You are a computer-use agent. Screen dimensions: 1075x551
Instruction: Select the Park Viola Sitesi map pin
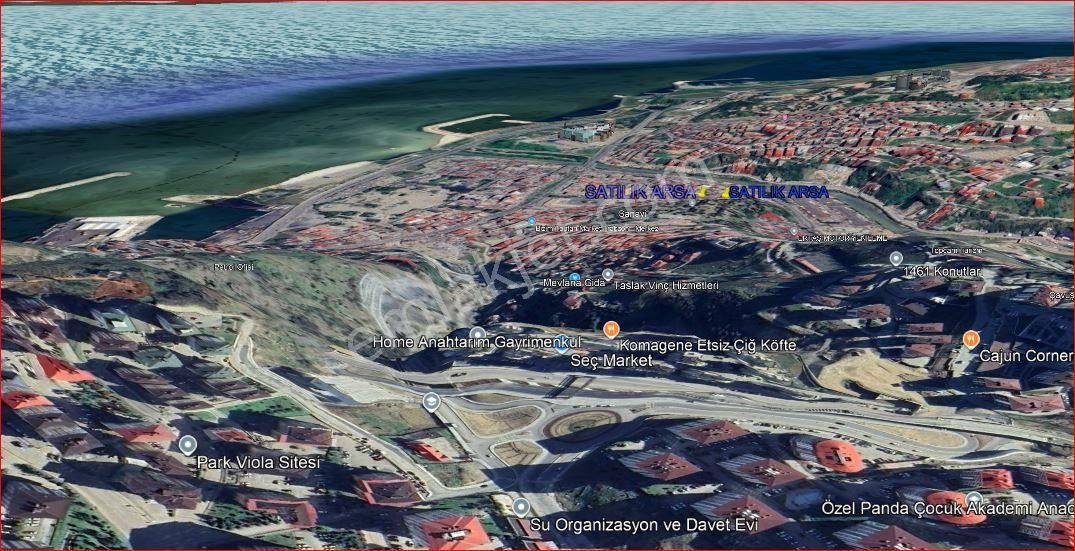click(x=188, y=445)
